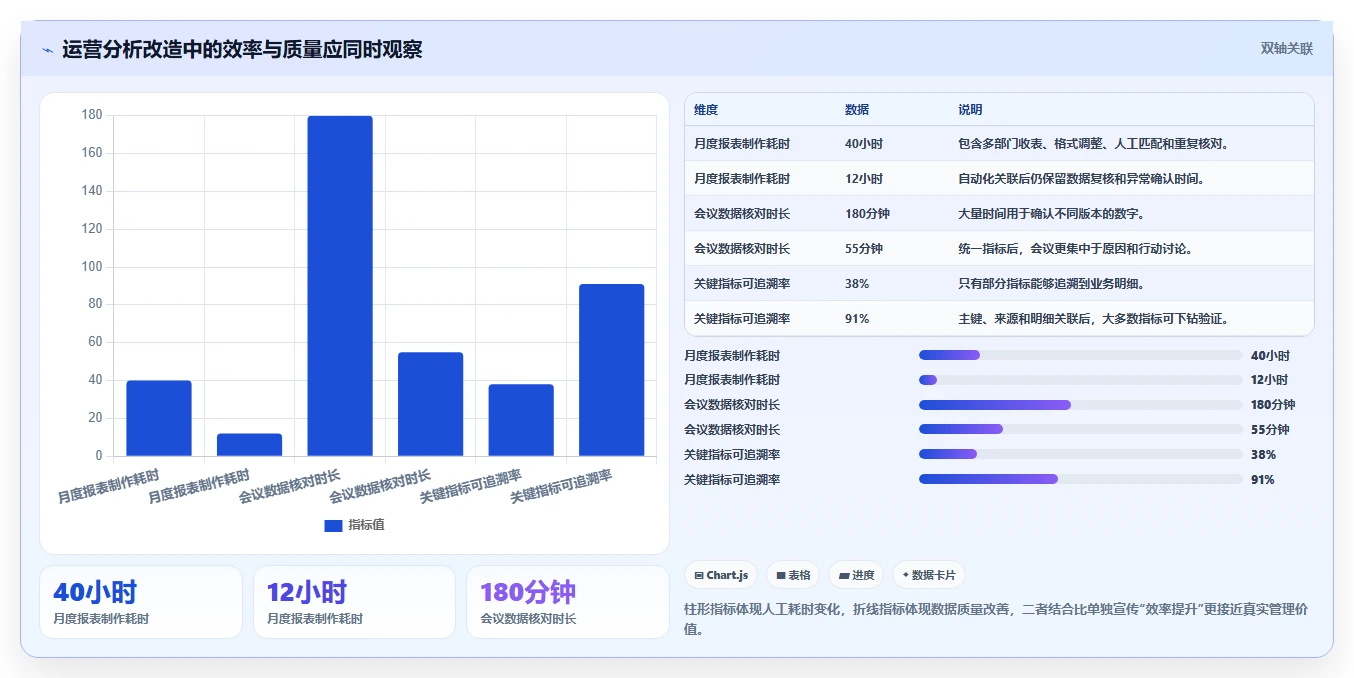The image size is (1354, 678).
Task: Select the 进度 chip
Action: coord(856,575)
